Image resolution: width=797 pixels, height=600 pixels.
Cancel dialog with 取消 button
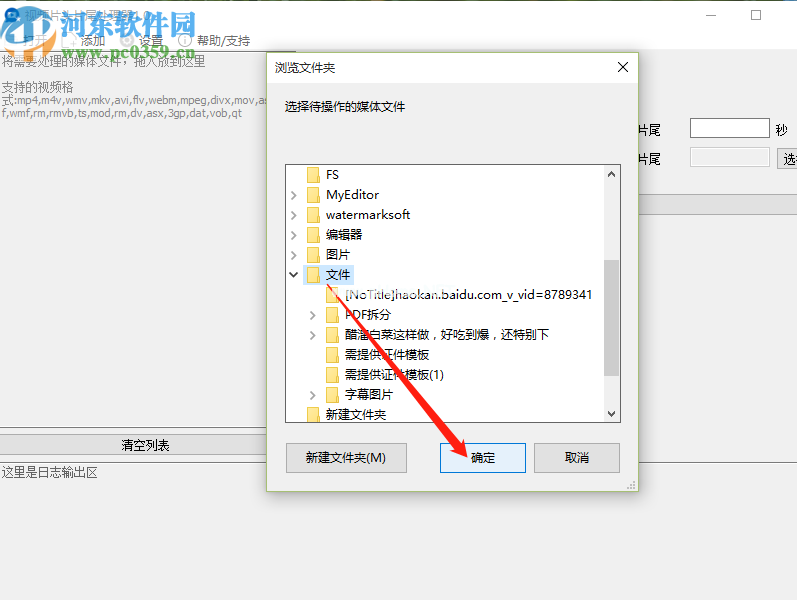coord(577,458)
